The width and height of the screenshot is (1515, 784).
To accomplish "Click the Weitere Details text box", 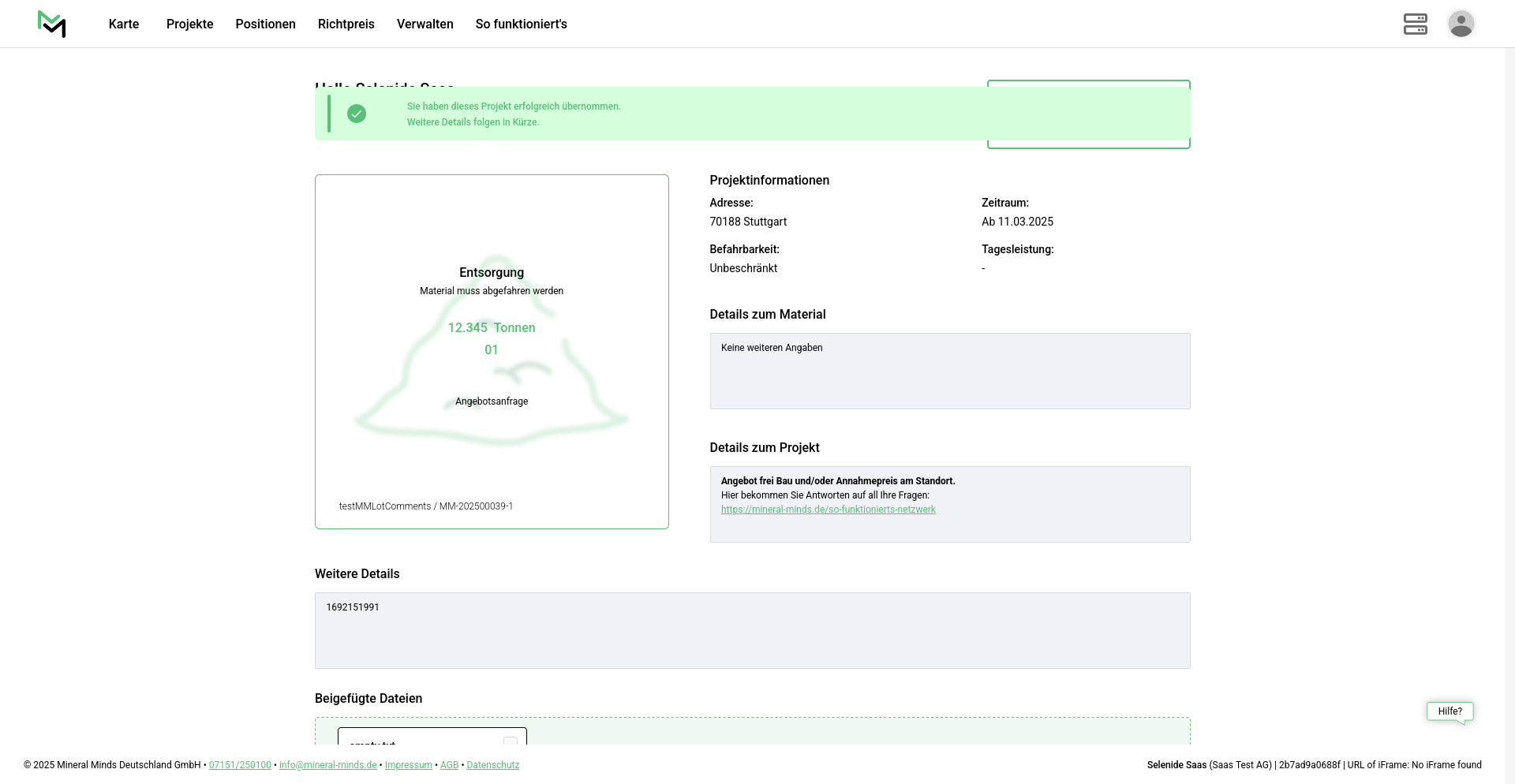I will tap(752, 630).
